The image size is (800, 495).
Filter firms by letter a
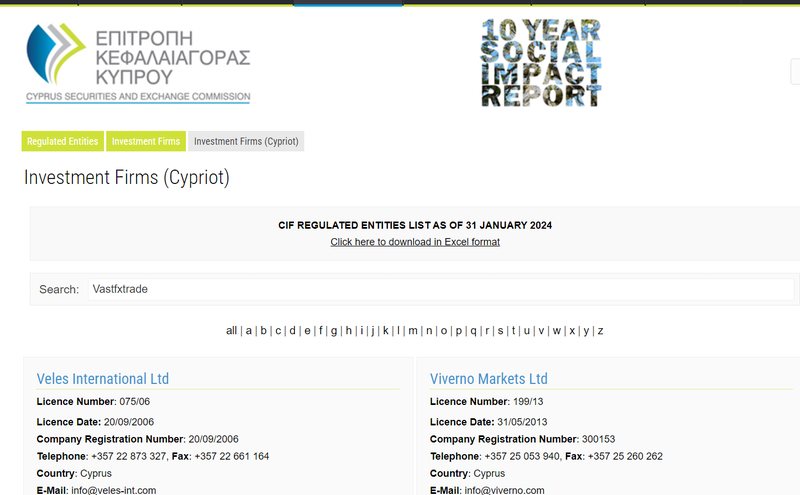[x=248, y=331]
